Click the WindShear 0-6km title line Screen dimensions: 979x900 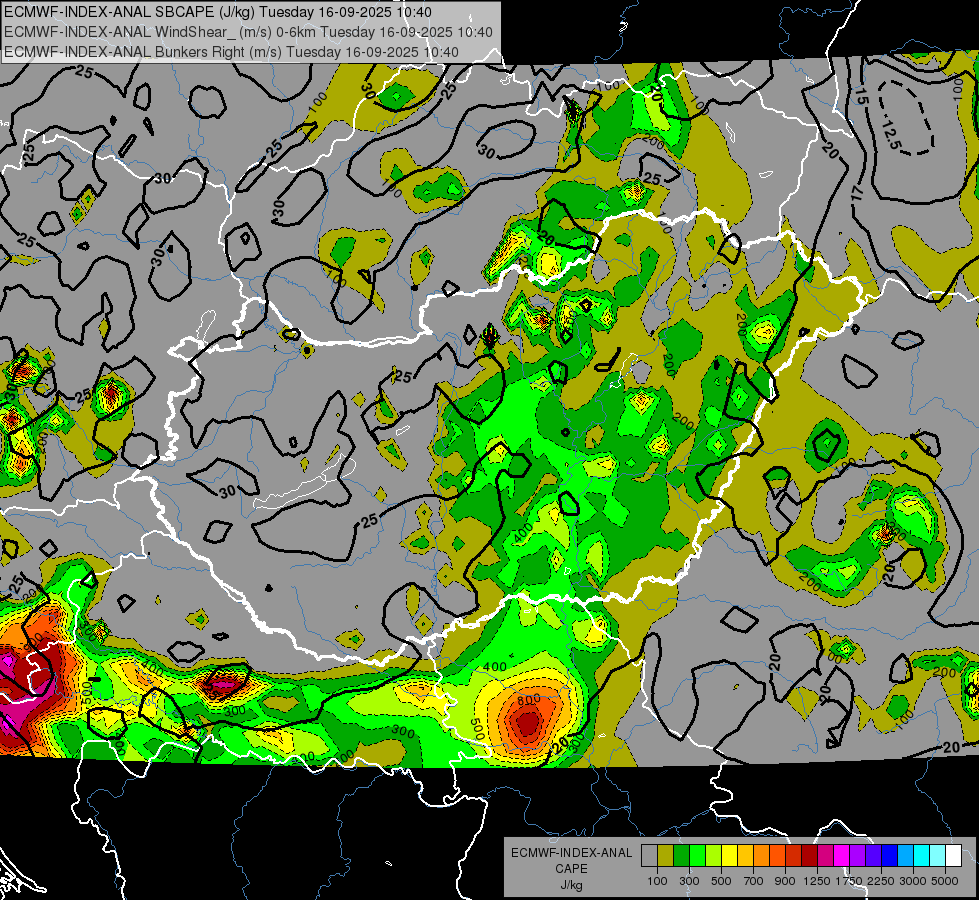(248, 32)
